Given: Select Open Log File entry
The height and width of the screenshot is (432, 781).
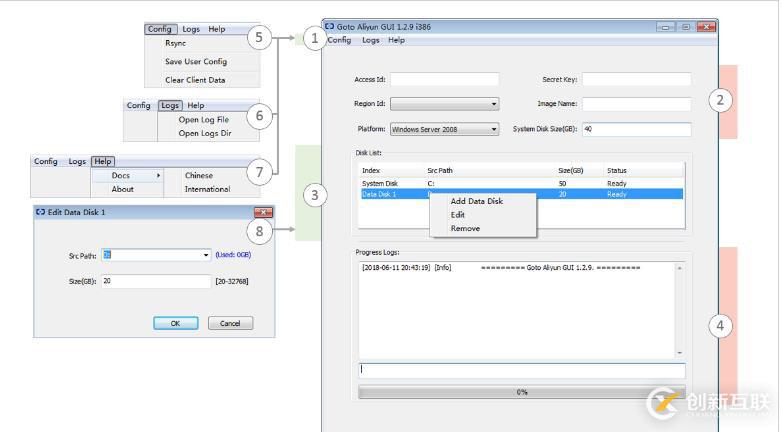Looking at the screenshot, I should (204, 120).
